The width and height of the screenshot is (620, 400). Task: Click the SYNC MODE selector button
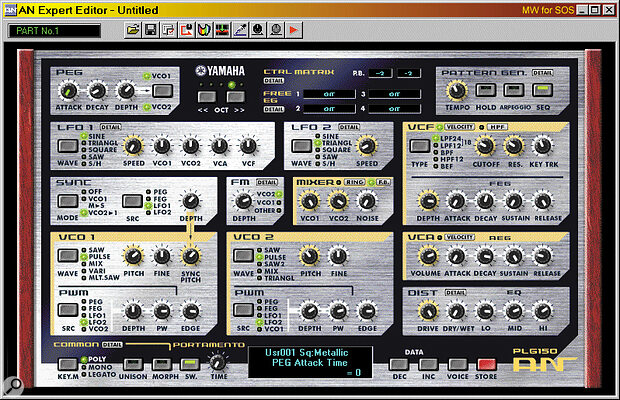(68, 201)
